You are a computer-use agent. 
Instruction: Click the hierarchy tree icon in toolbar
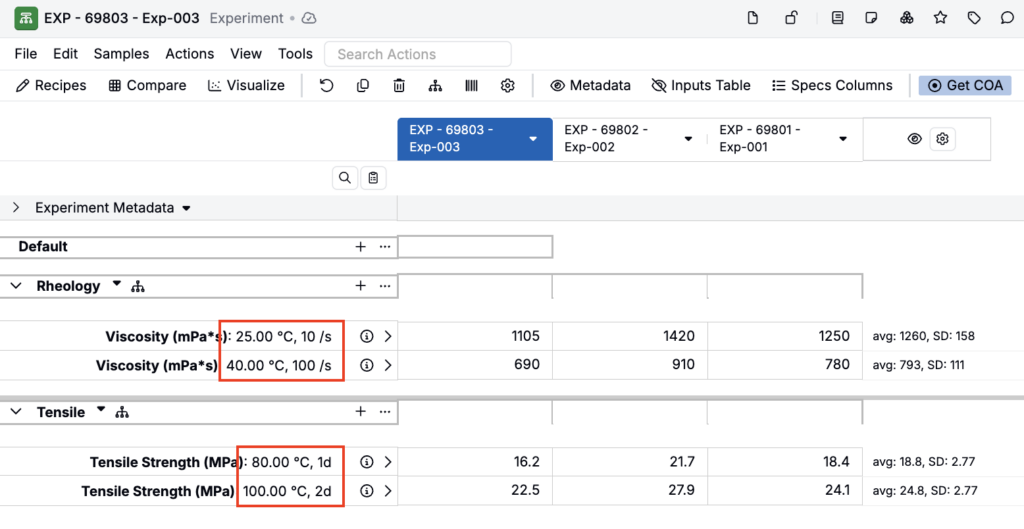[x=435, y=86]
